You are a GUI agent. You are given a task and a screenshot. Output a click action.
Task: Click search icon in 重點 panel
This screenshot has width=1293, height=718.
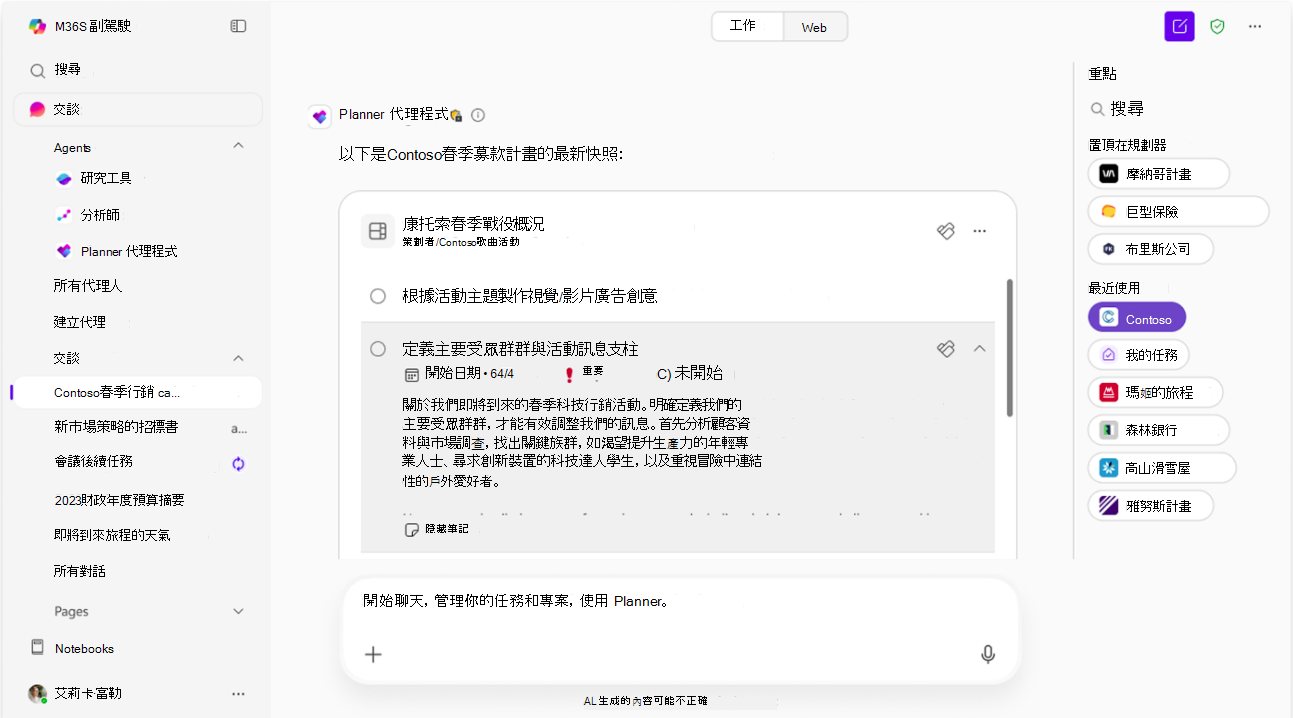(x=1097, y=109)
